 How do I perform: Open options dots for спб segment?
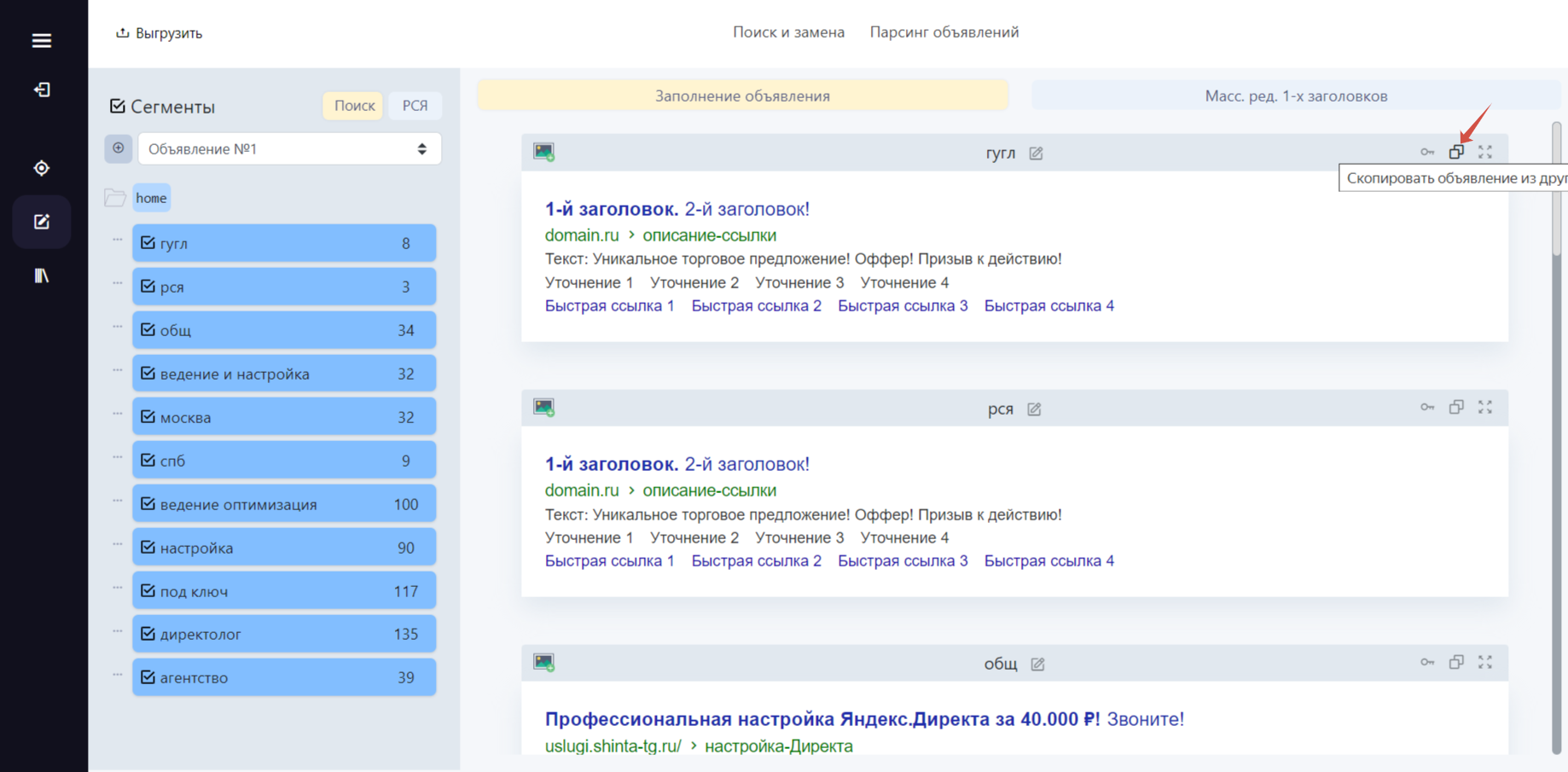pyautogui.click(x=118, y=457)
